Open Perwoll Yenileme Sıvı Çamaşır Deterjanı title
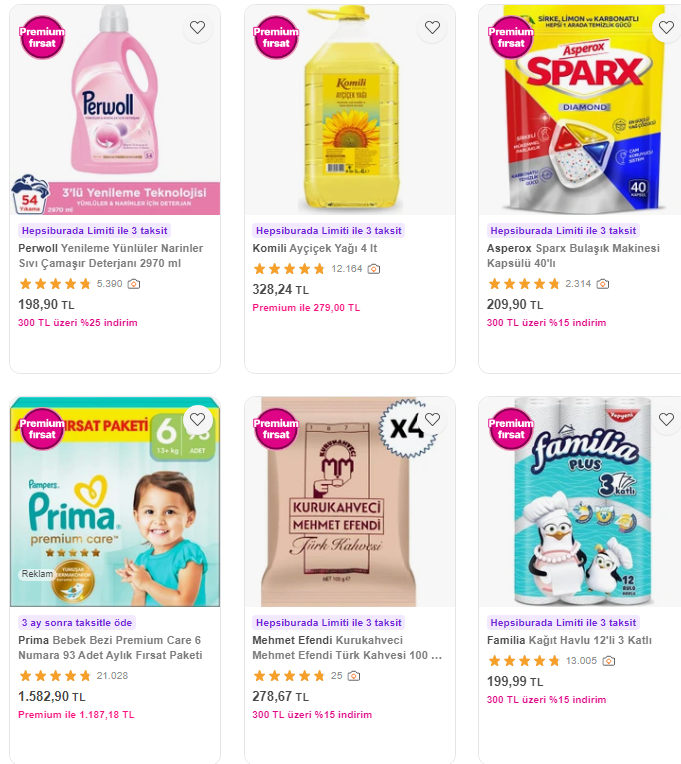The height and width of the screenshot is (764, 681). tap(111, 256)
